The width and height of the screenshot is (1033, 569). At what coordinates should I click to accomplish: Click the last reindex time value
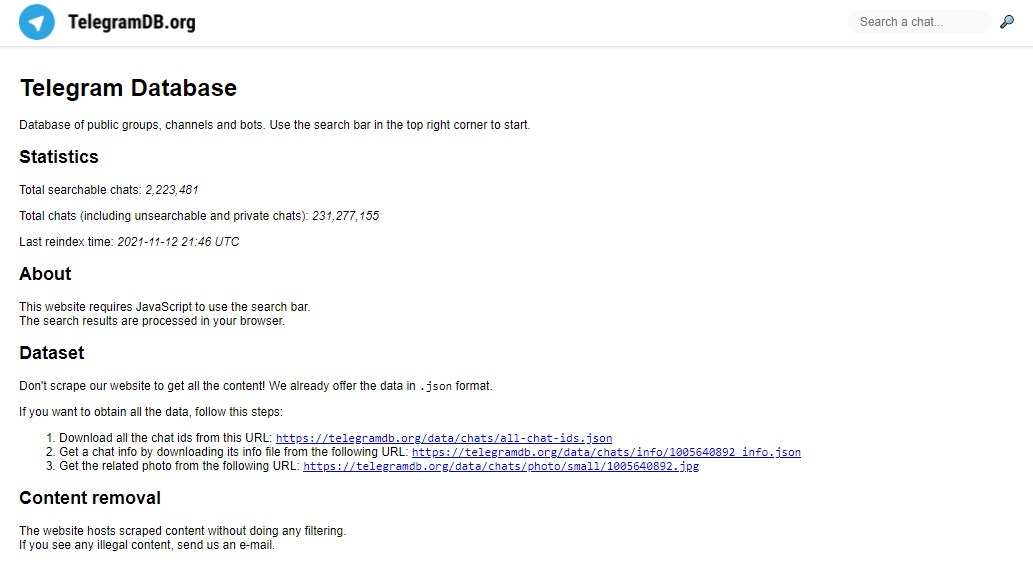pyautogui.click(x=178, y=242)
